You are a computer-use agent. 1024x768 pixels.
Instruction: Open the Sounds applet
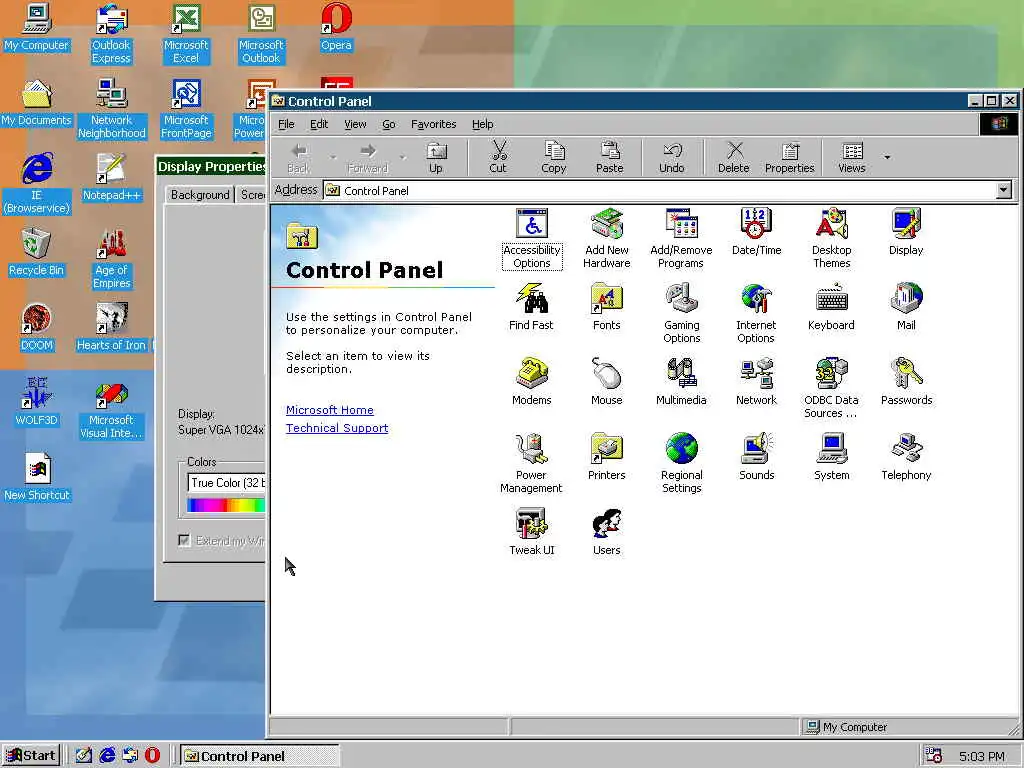click(x=756, y=457)
